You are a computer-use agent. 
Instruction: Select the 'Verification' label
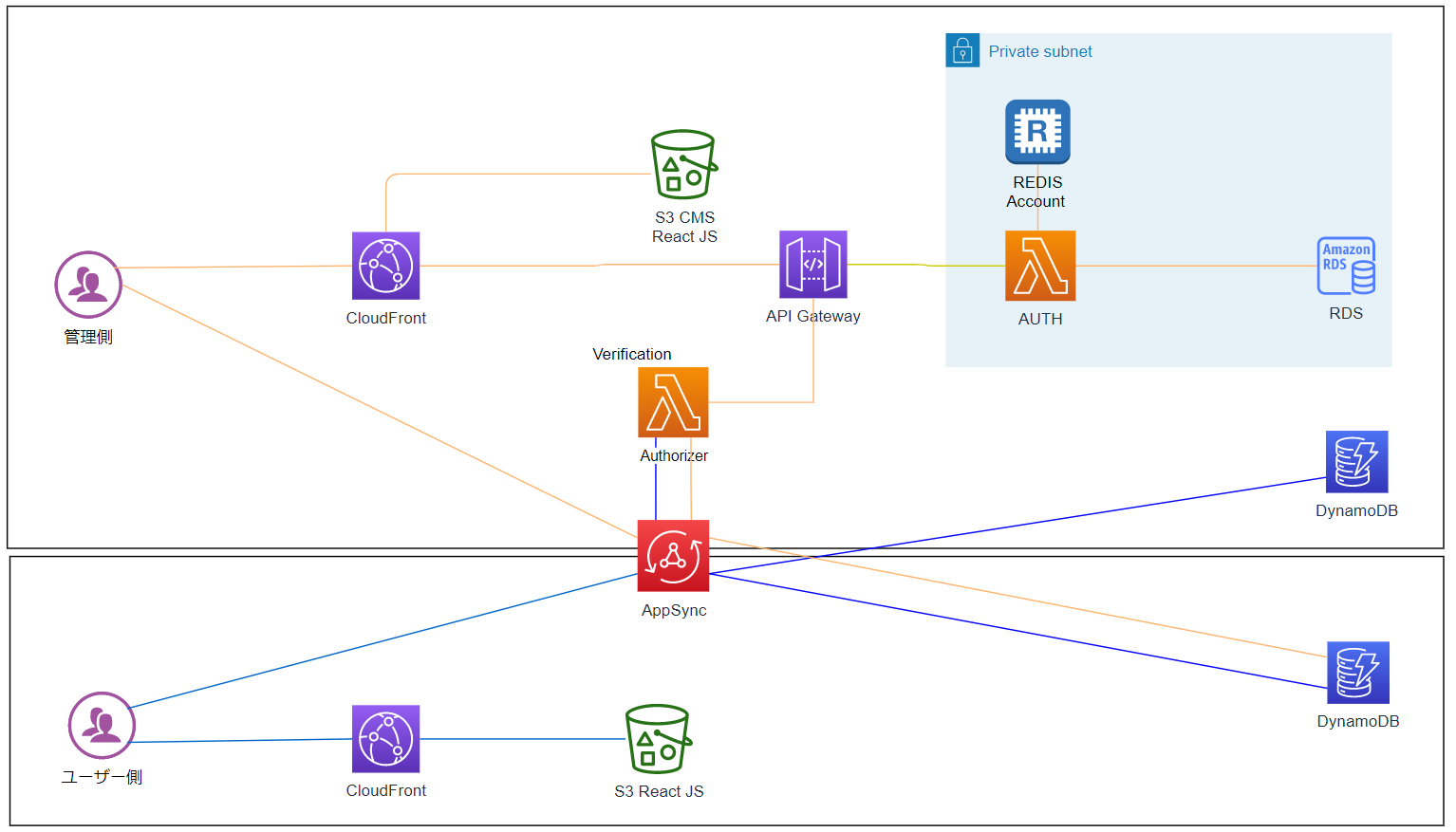click(x=632, y=354)
